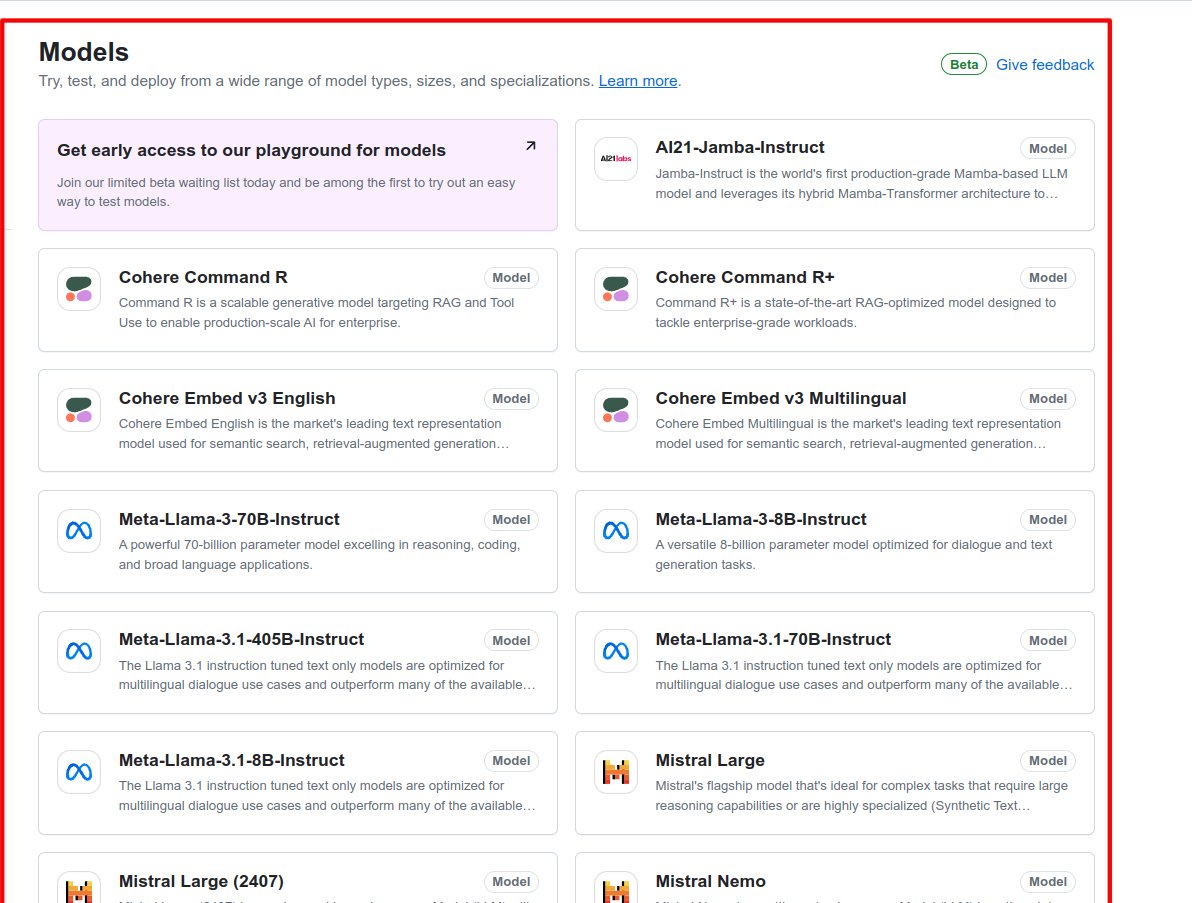
Task: Open the AI21-Jamba-Instruct model title
Action: pyautogui.click(x=740, y=147)
